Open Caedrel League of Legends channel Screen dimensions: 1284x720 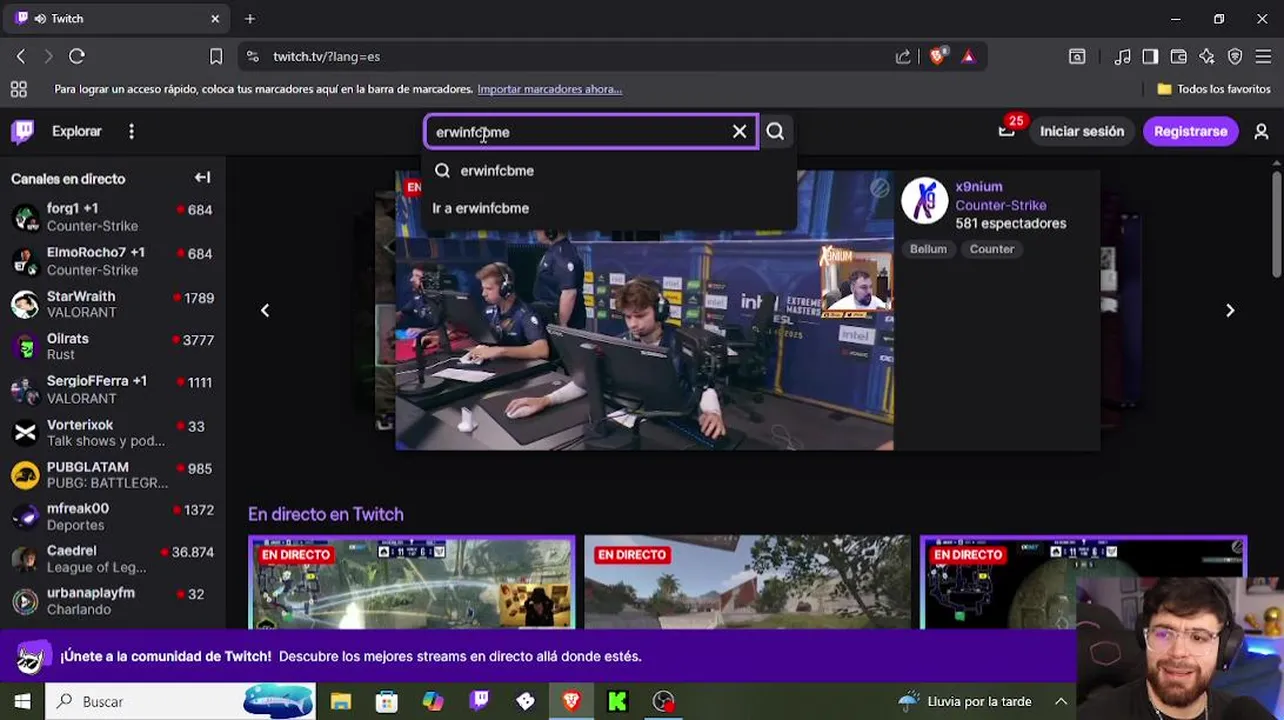coord(112,558)
